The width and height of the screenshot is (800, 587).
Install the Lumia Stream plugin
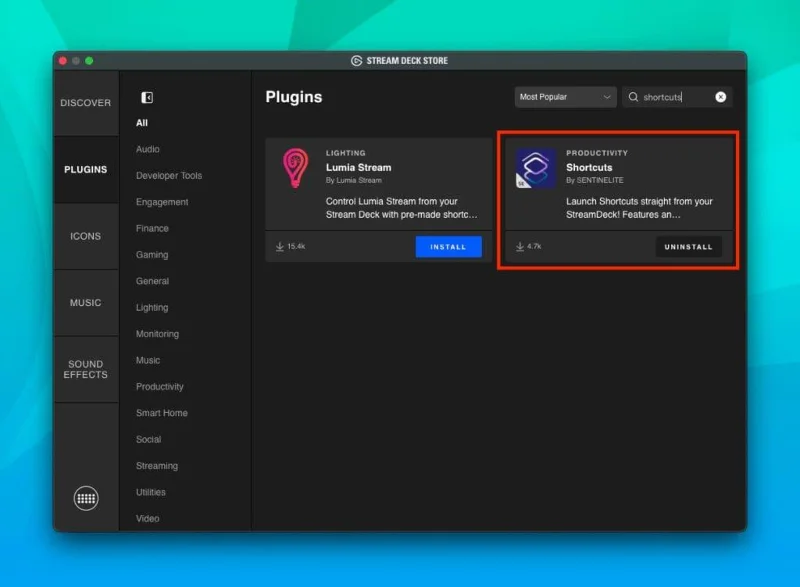[x=448, y=247]
